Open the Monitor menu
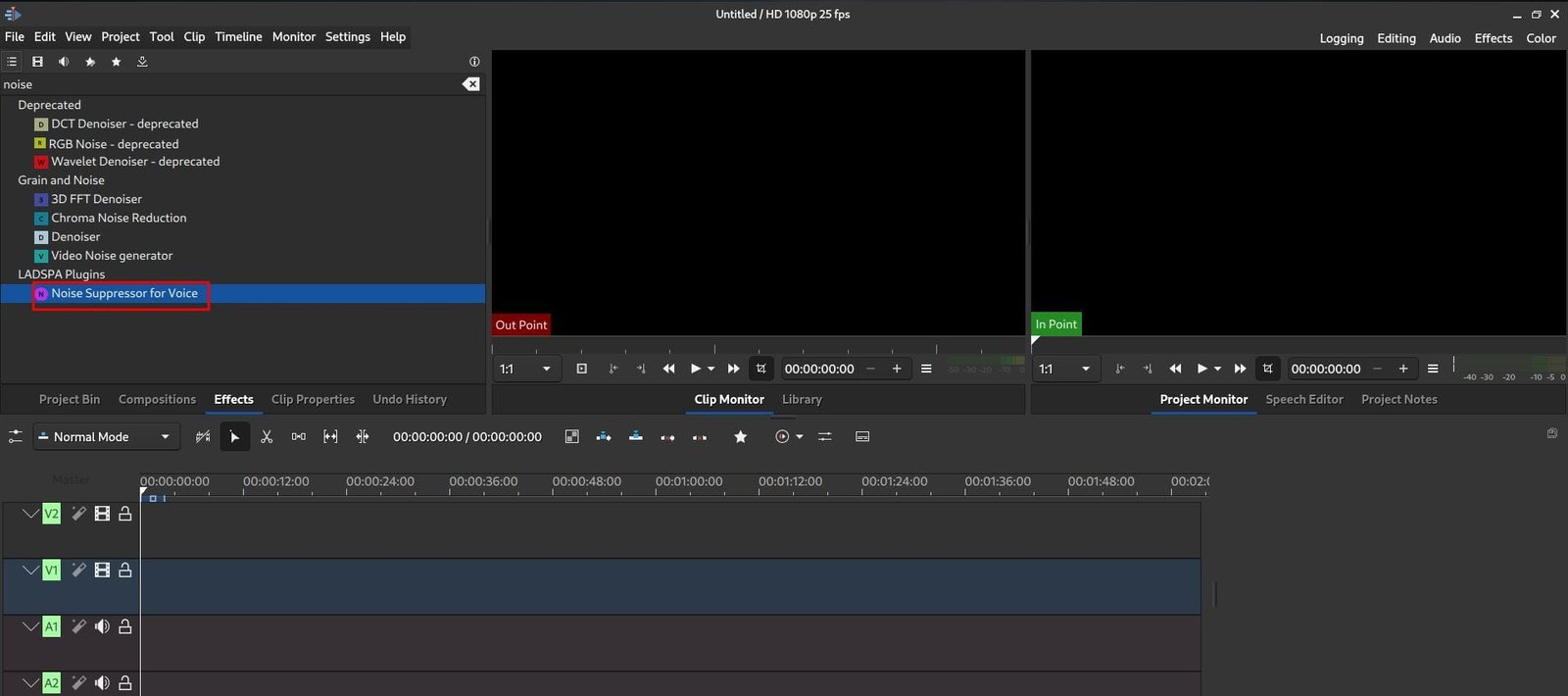This screenshot has height=696, width=1568. coord(294,37)
